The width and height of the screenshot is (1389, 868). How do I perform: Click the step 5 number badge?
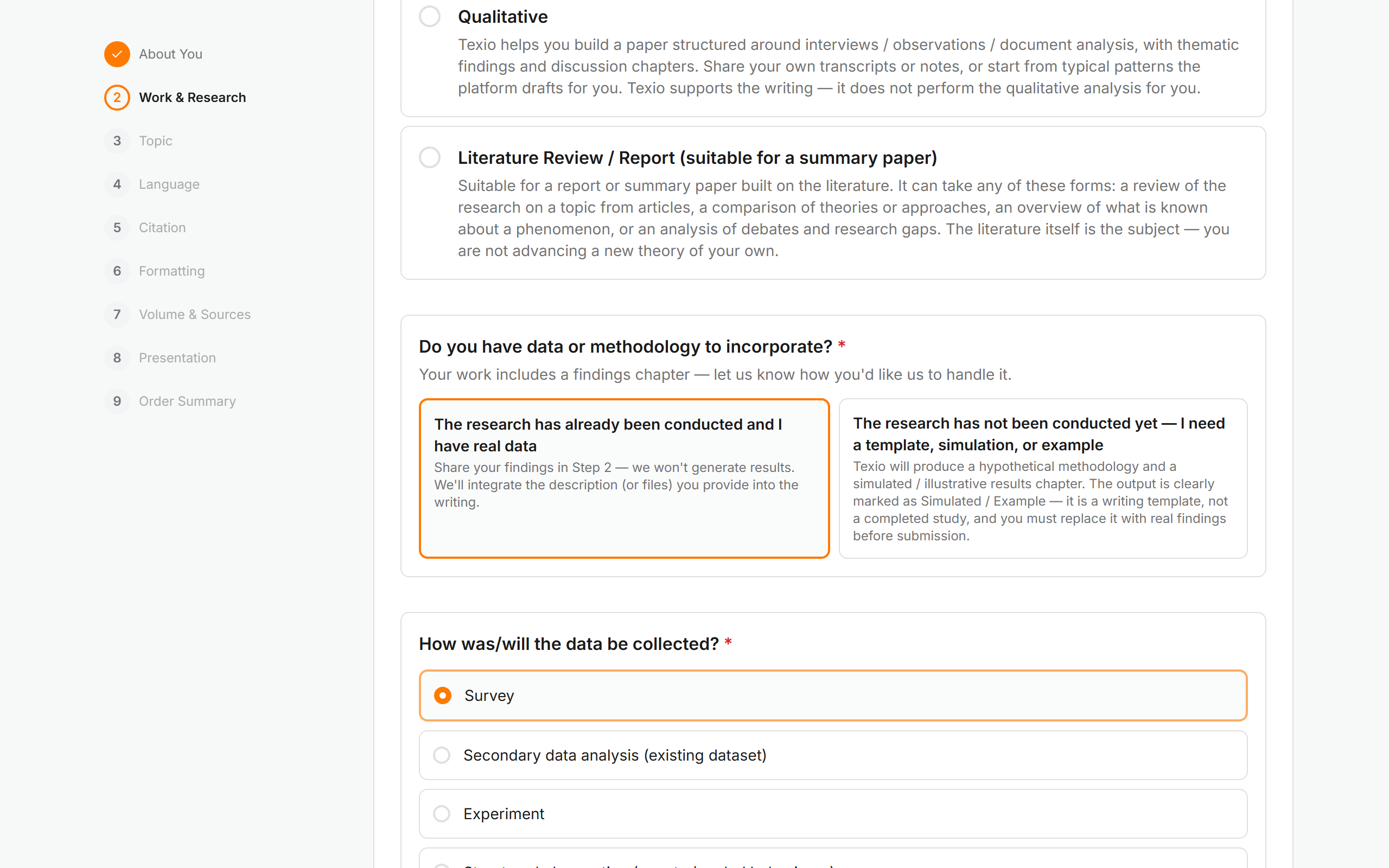117,227
